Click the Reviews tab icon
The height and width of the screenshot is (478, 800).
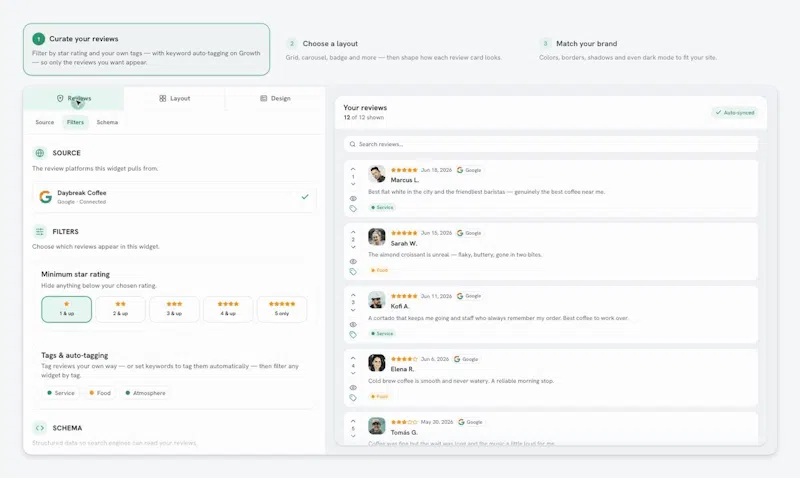pos(60,98)
